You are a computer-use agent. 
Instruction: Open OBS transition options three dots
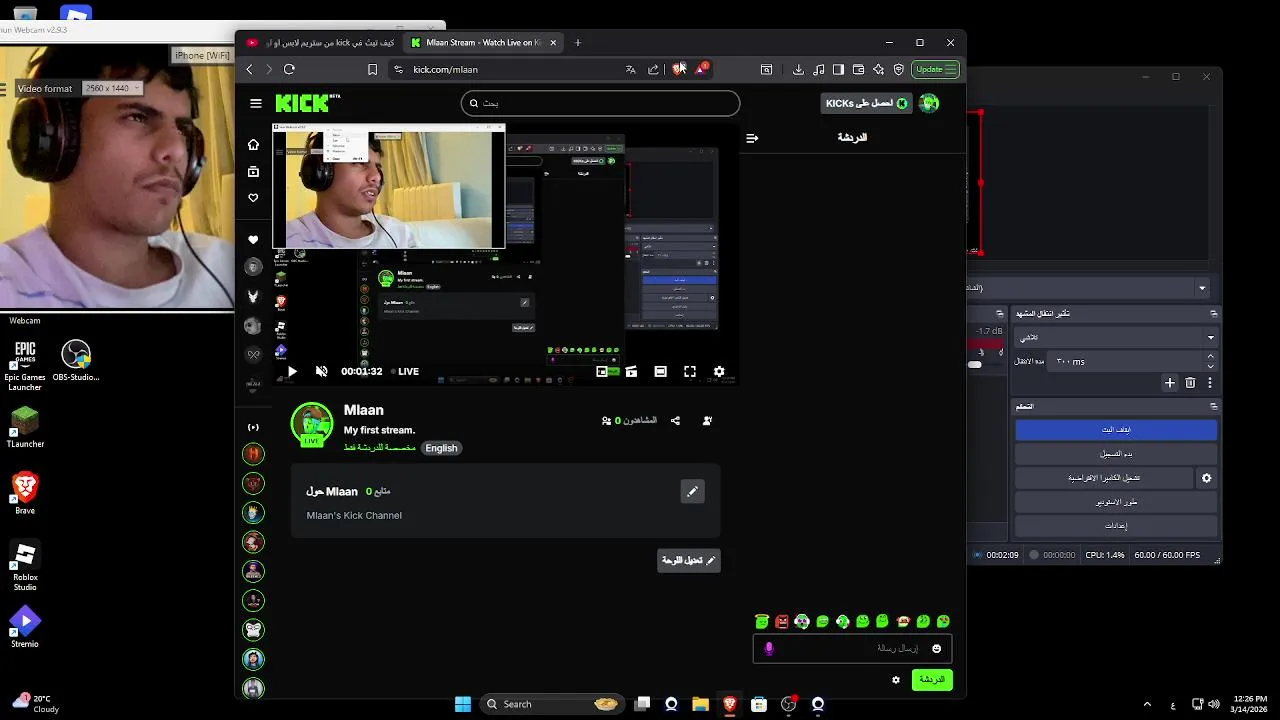(1210, 383)
